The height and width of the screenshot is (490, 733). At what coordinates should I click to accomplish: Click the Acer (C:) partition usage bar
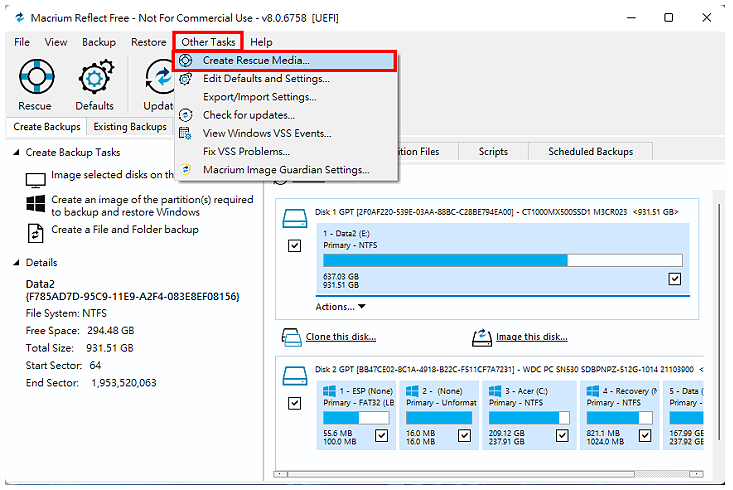[529, 418]
